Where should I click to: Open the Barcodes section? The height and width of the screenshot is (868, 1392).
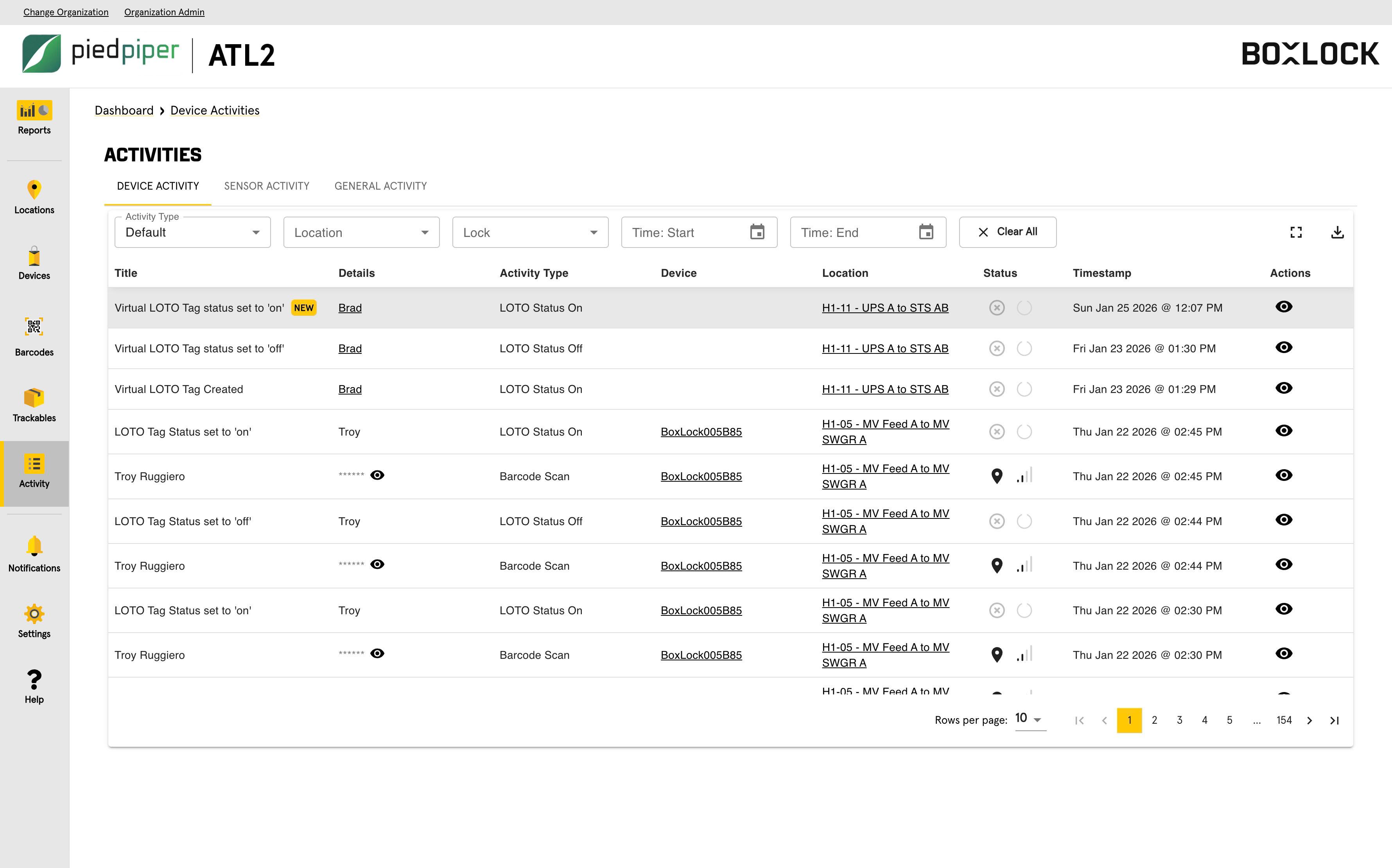[x=34, y=336]
